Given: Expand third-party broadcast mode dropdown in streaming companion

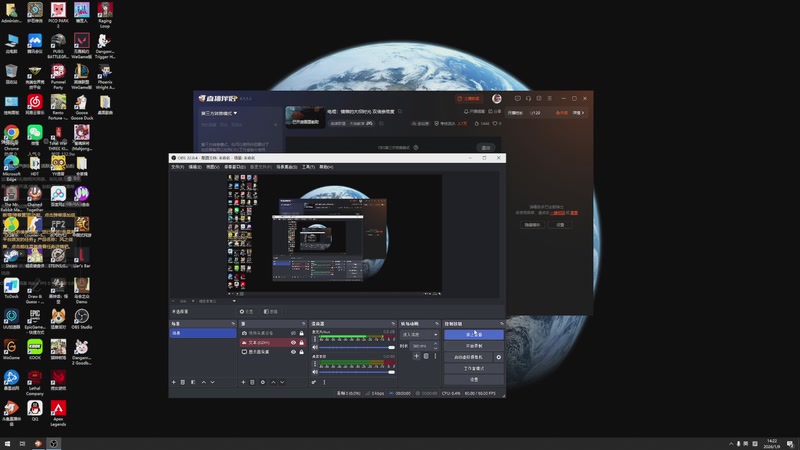Looking at the screenshot, I should click(x=219, y=113).
